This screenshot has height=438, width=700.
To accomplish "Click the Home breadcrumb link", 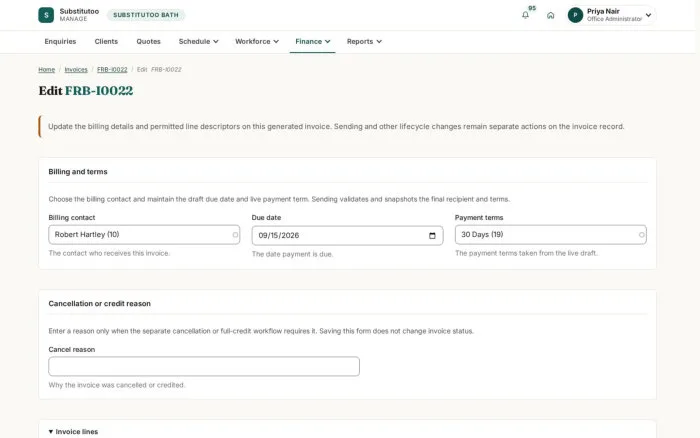I will coord(46,70).
